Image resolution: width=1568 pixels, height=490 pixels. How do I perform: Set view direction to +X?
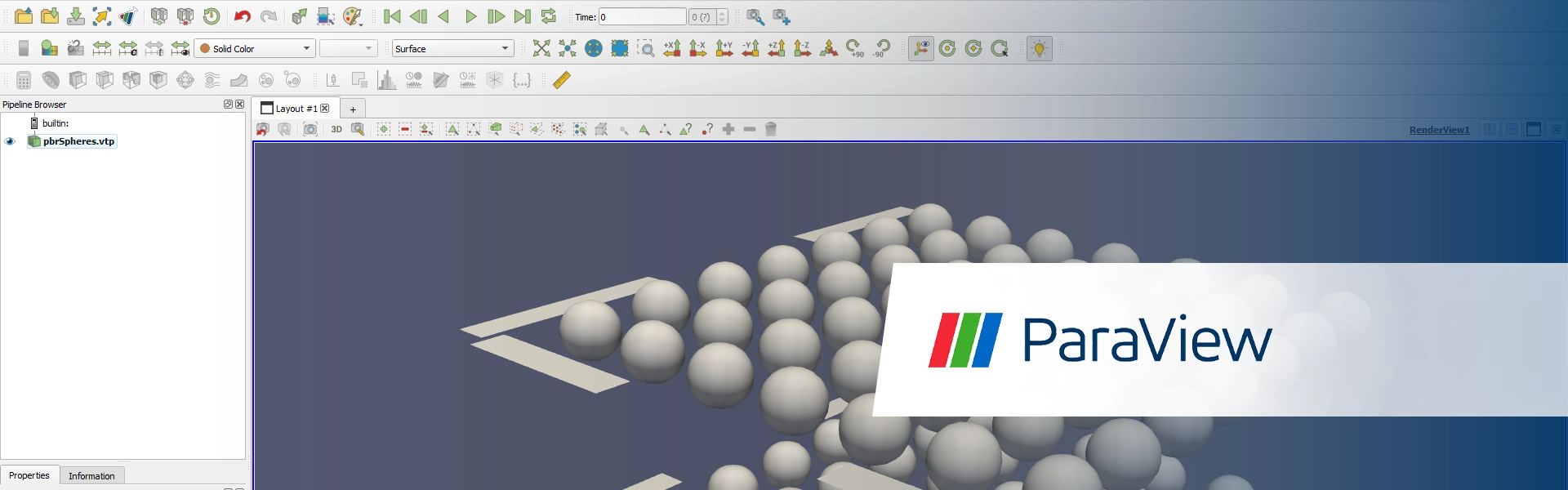click(672, 49)
